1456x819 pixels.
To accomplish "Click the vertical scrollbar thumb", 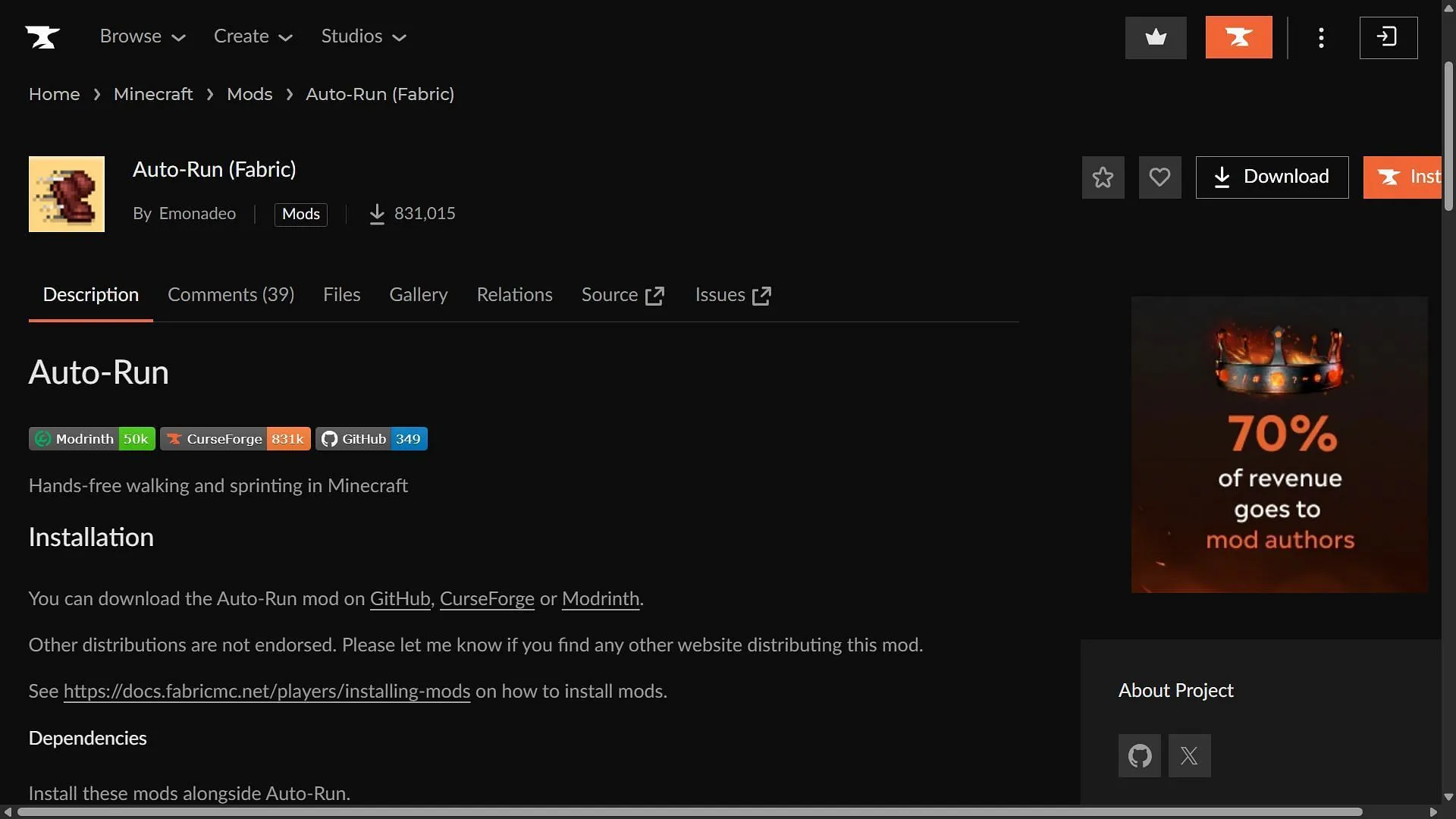I will (x=1448, y=136).
